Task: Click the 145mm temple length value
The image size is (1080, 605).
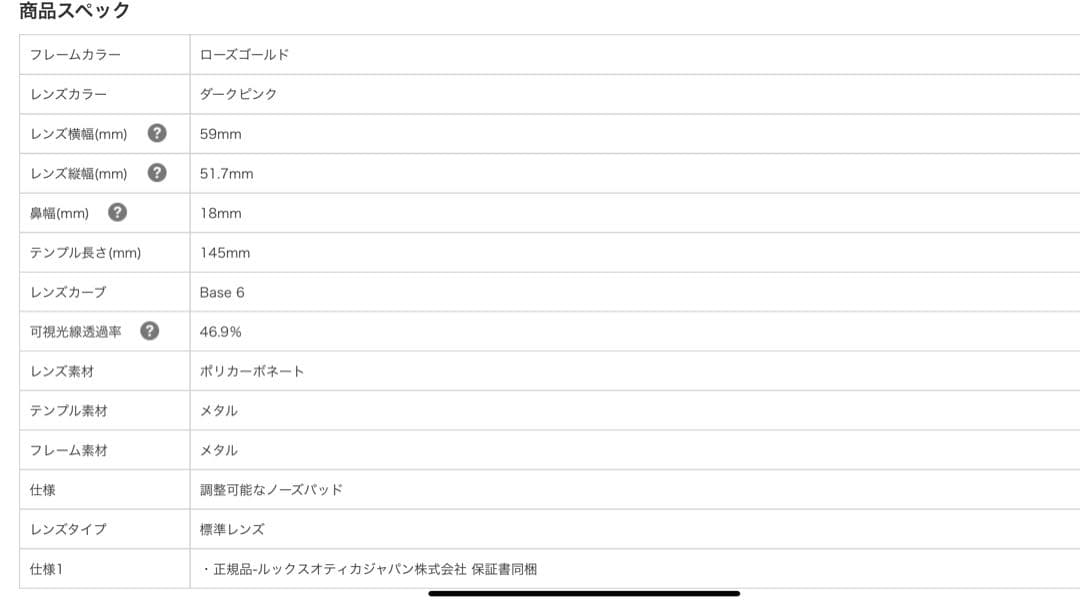Action: [226, 252]
